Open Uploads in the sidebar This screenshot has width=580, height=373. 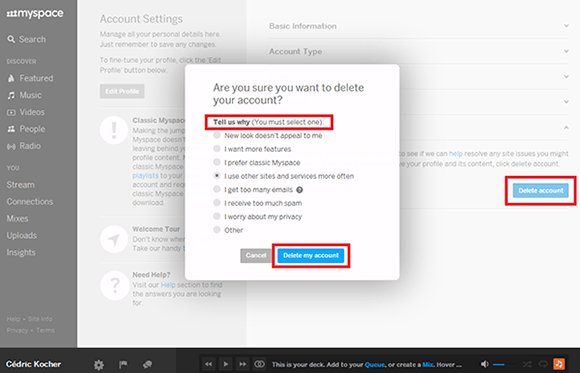click(x=21, y=236)
